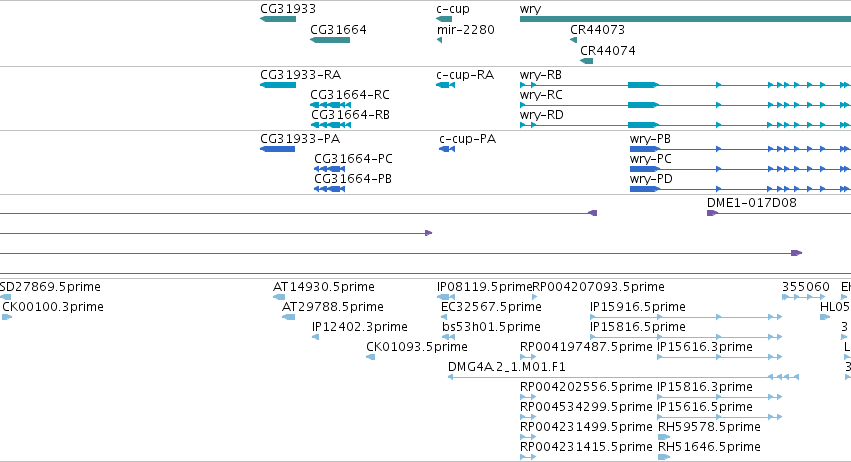The width and height of the screenshot is (851, 462).
Task: Click the teal arrow glyph under CG31933
Action: coord(278,20)
